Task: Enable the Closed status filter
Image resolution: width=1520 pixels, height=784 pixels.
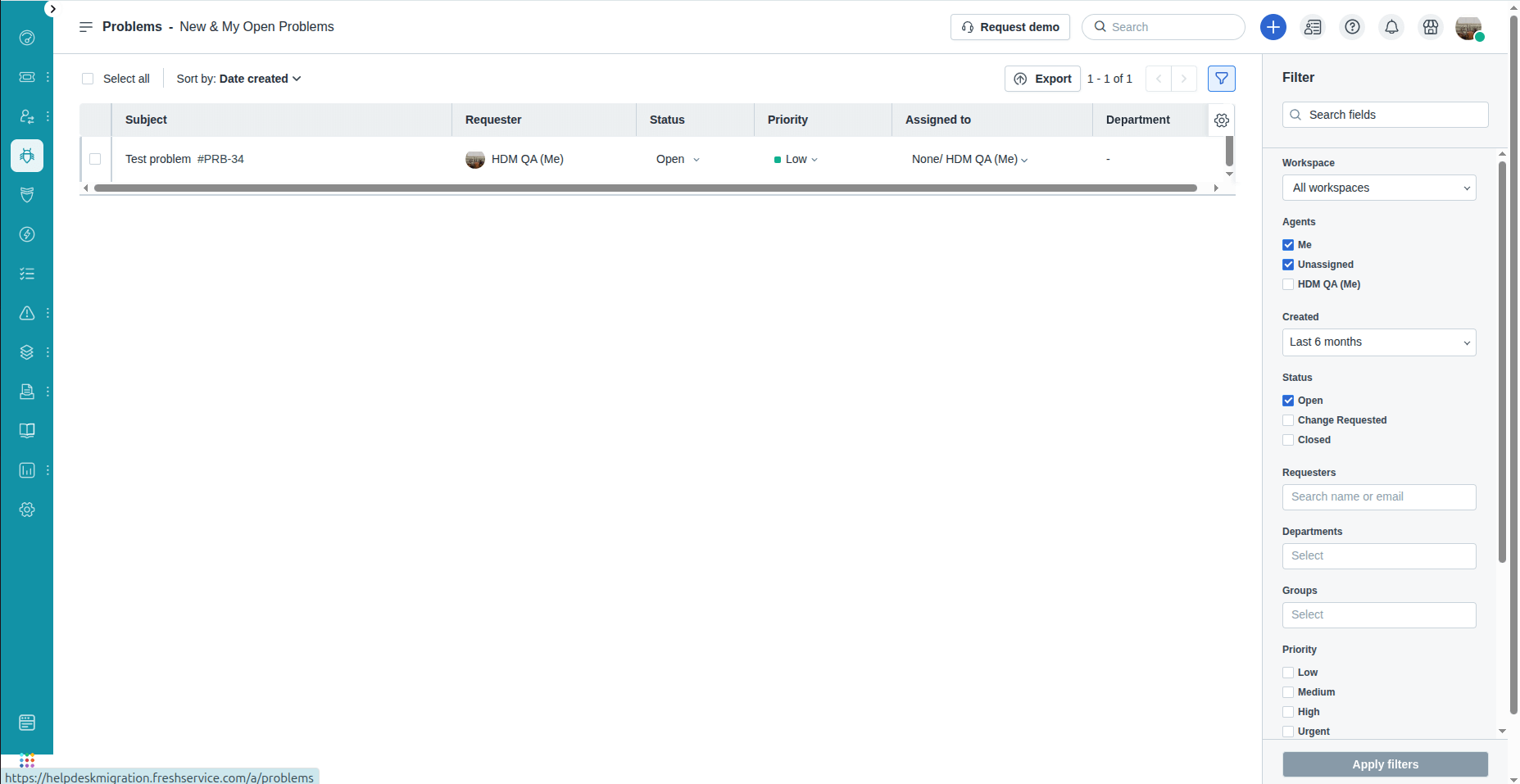Action: pyautogui.click(x=1288, y=440)
